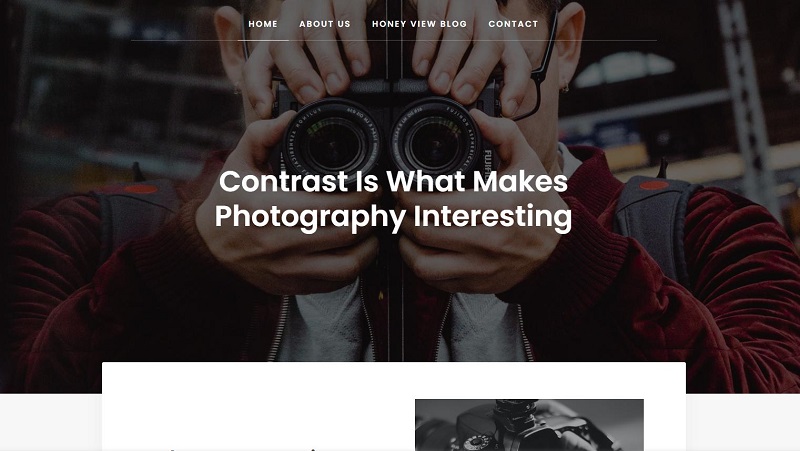Click the words 'Photography Interesting' in headline

click(393, 216)
